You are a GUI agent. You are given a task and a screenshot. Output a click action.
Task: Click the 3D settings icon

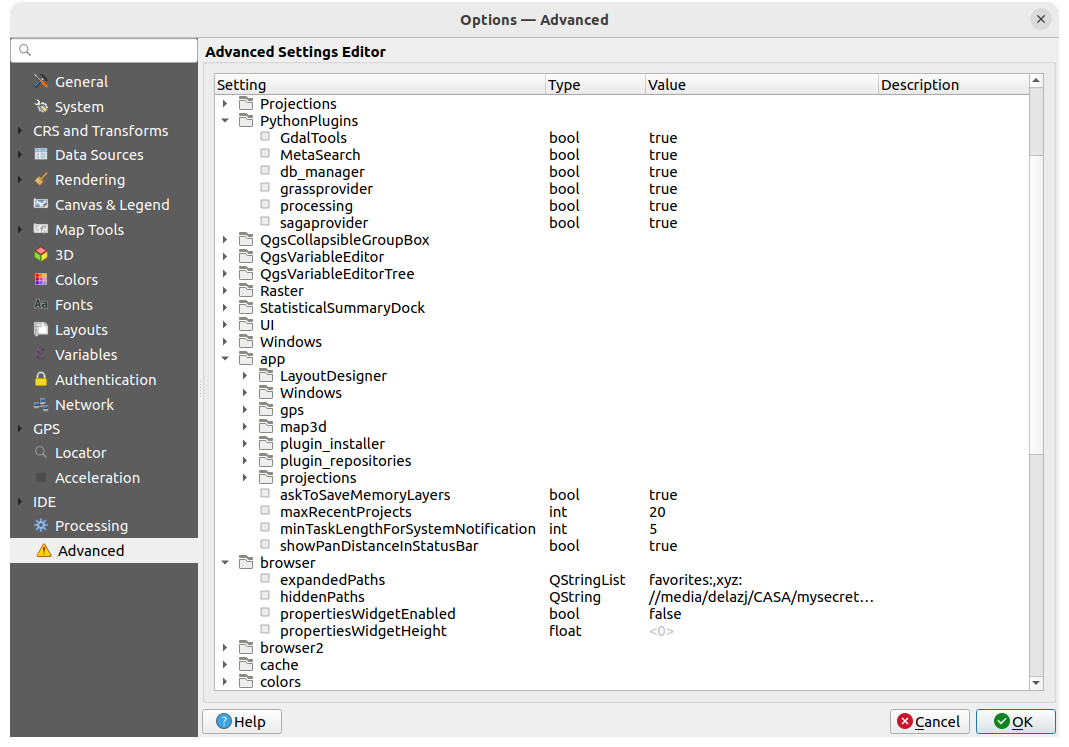point(40,254)
